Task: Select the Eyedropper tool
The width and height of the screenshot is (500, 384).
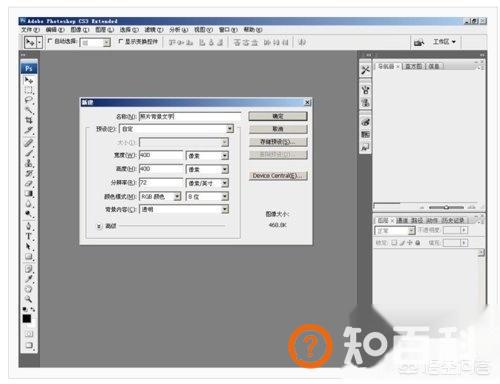Action: point(29,279)
